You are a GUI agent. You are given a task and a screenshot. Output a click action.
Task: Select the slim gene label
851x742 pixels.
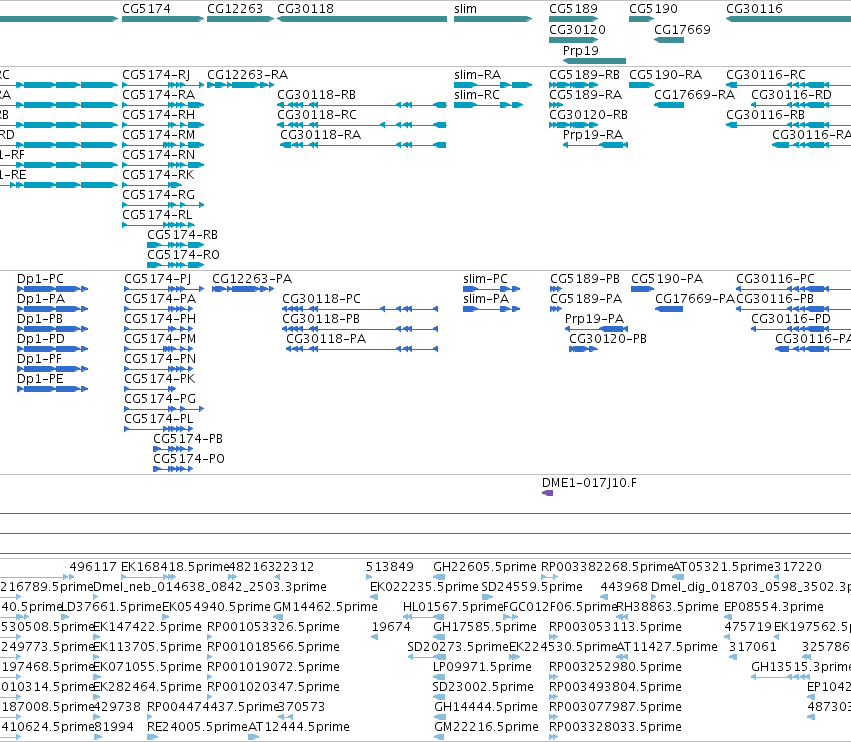(465, 9)
